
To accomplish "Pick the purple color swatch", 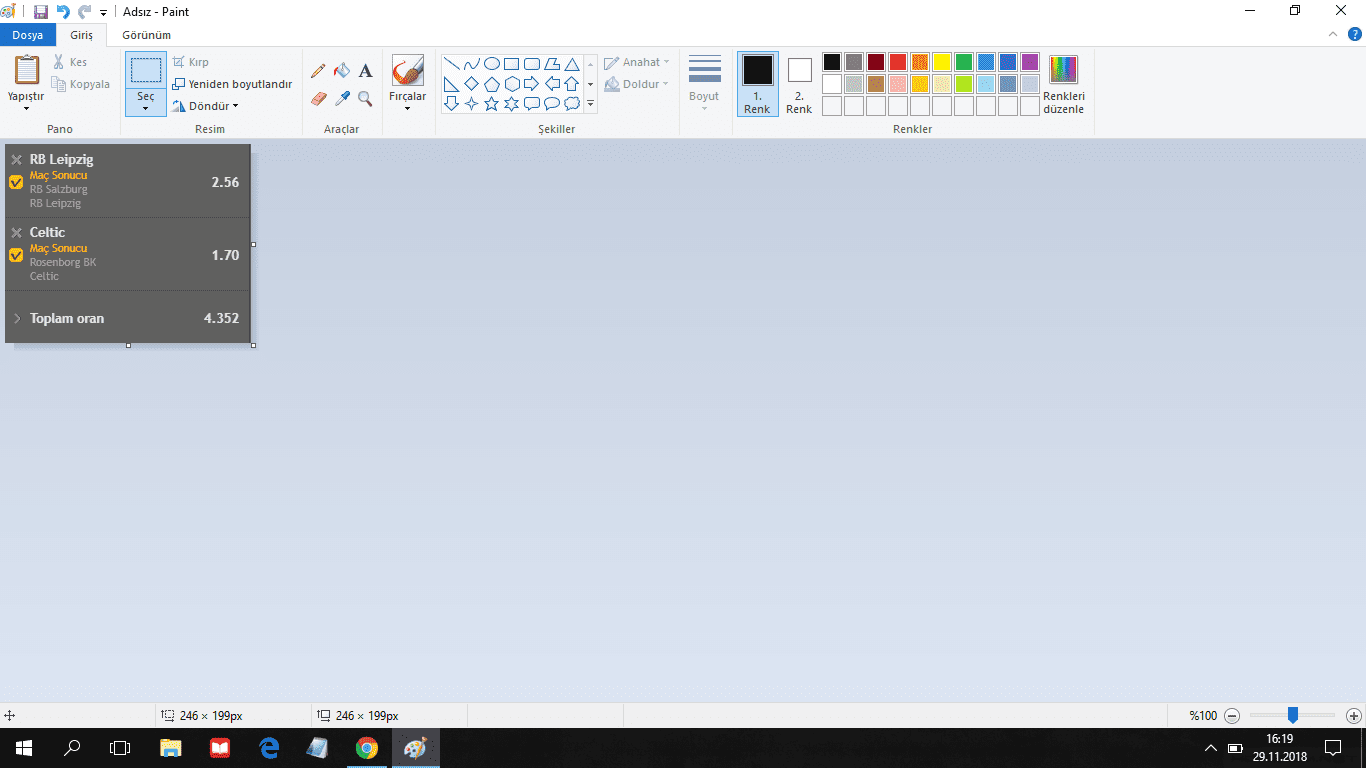I will (x=1030, y=62).
